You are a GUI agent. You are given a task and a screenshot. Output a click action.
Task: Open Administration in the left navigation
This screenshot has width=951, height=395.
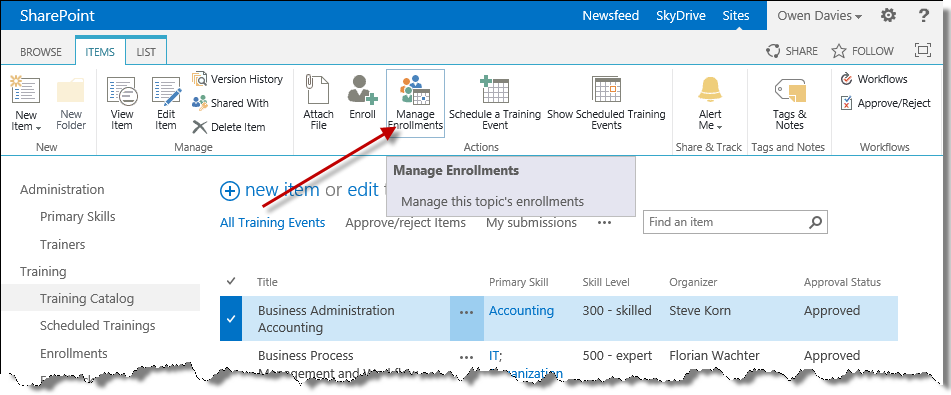pos(62,189)
